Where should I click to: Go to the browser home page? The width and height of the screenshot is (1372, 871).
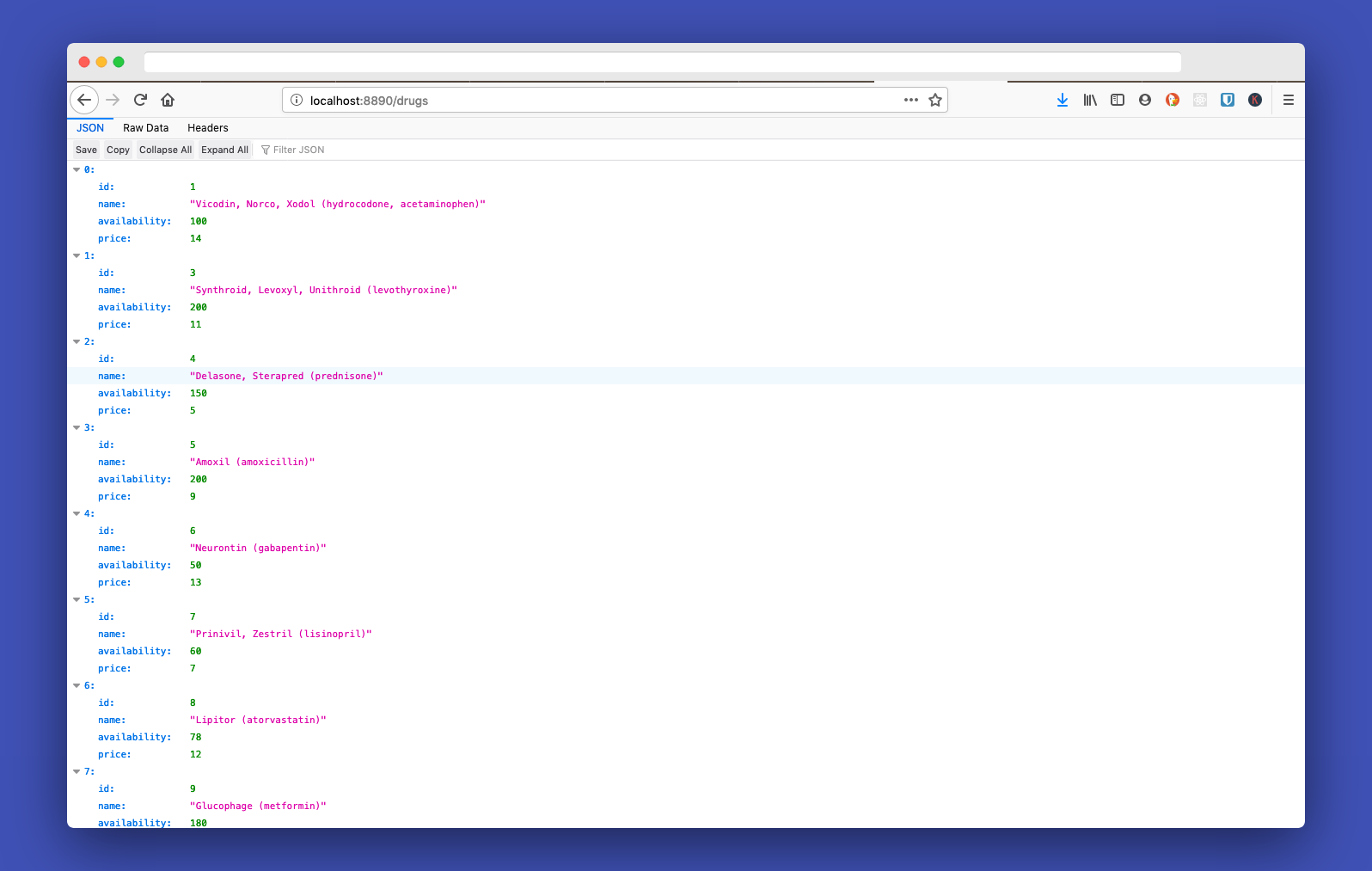coord(168,100)
